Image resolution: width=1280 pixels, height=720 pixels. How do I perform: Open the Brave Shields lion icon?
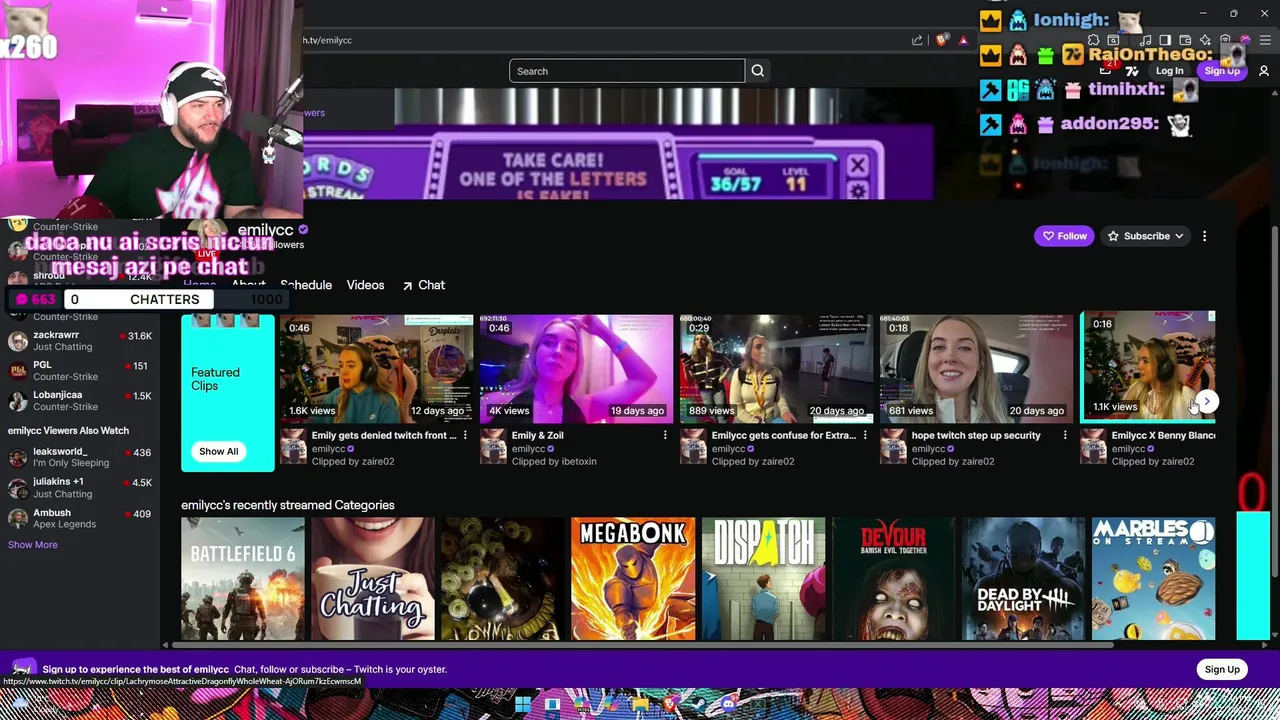pos(941,40)
